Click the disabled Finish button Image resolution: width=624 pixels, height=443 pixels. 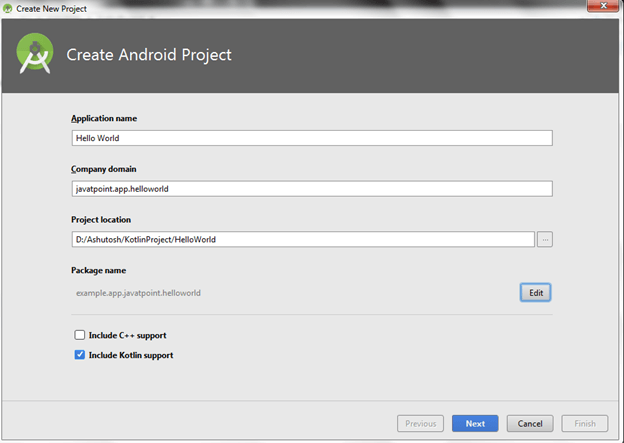pyautogui.click(x=585, y=423)
